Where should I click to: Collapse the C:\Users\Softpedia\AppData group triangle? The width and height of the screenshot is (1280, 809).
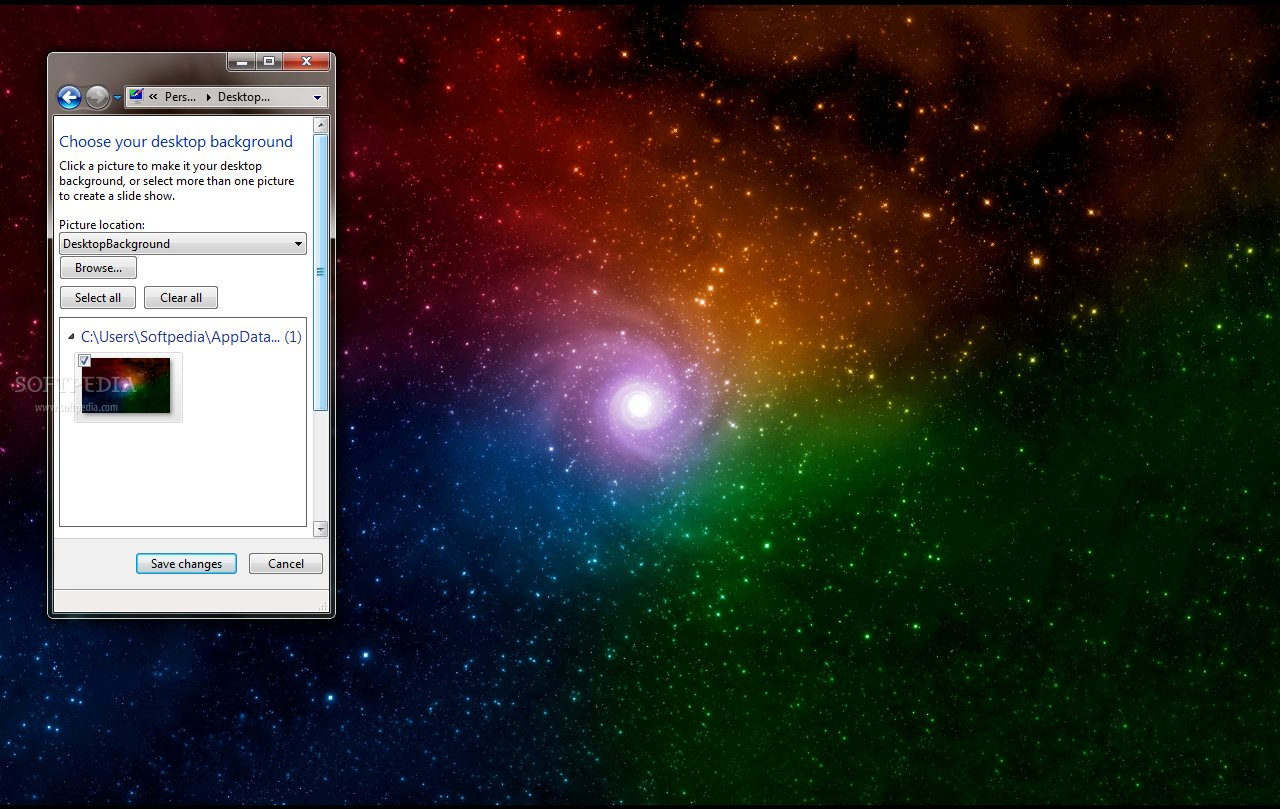coord(70,338)
